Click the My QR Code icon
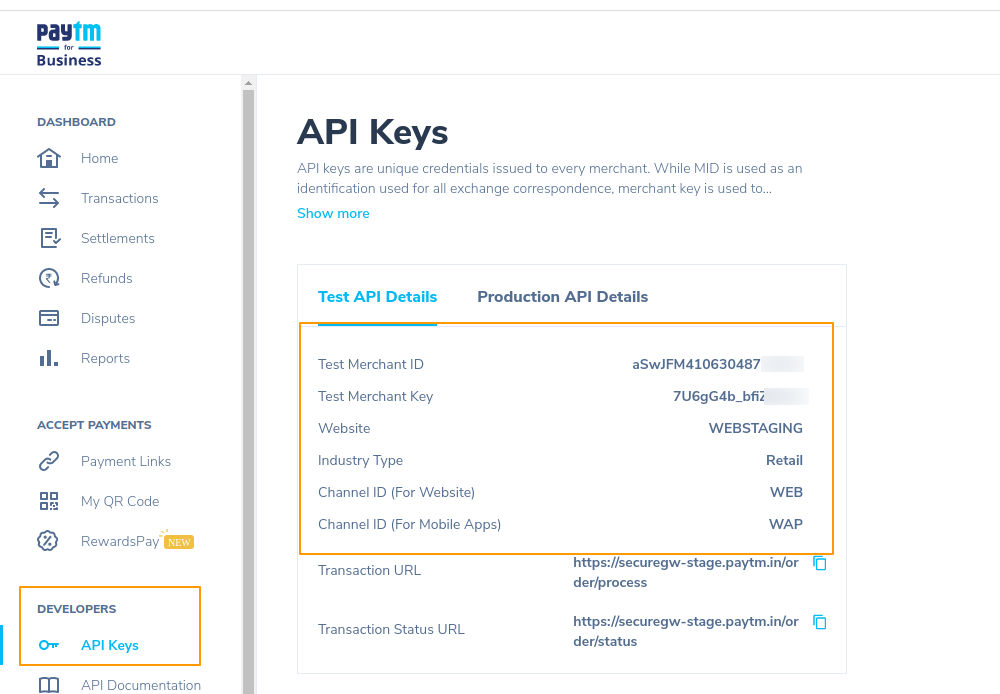 (x=48, y=501)
